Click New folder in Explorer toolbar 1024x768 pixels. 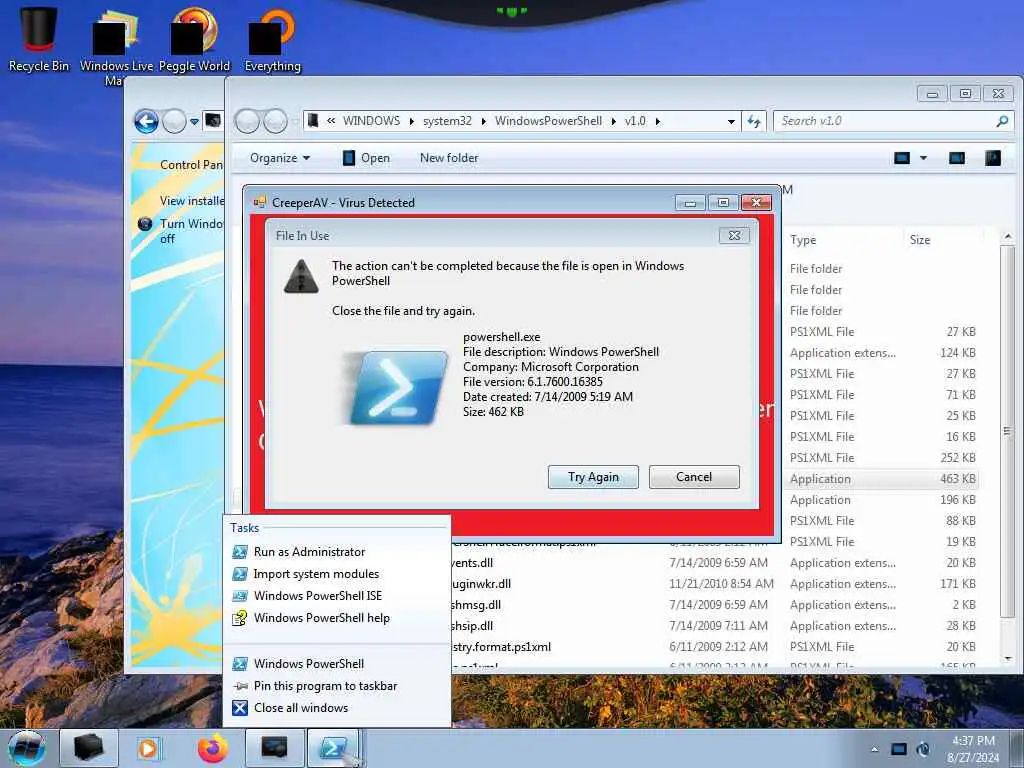449,158
